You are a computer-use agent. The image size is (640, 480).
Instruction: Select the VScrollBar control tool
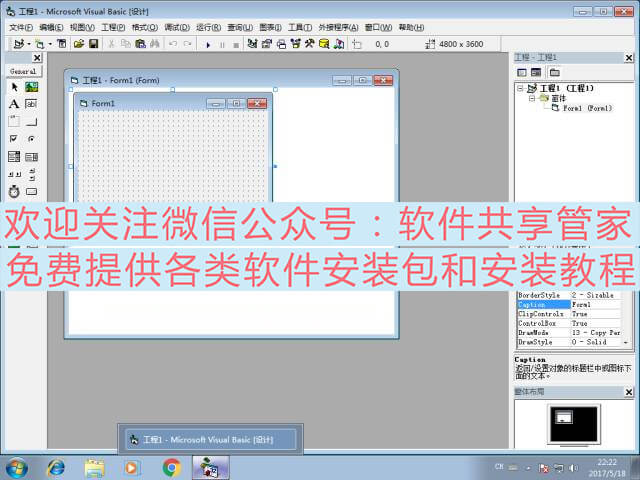coord(31,174)
